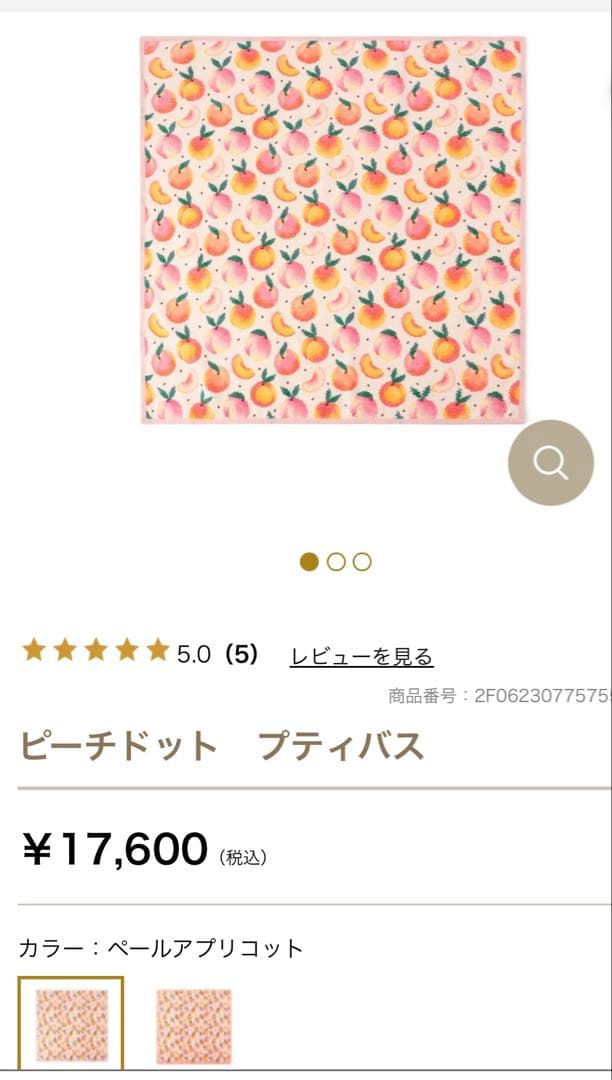This screenshot has width=612, height=1080.
Task: Open the レビューを見る reviews link
Action: tap(364, 654)
